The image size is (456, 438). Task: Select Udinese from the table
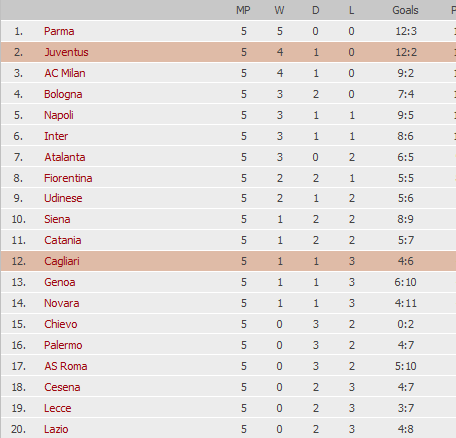[x=63, y=198]
